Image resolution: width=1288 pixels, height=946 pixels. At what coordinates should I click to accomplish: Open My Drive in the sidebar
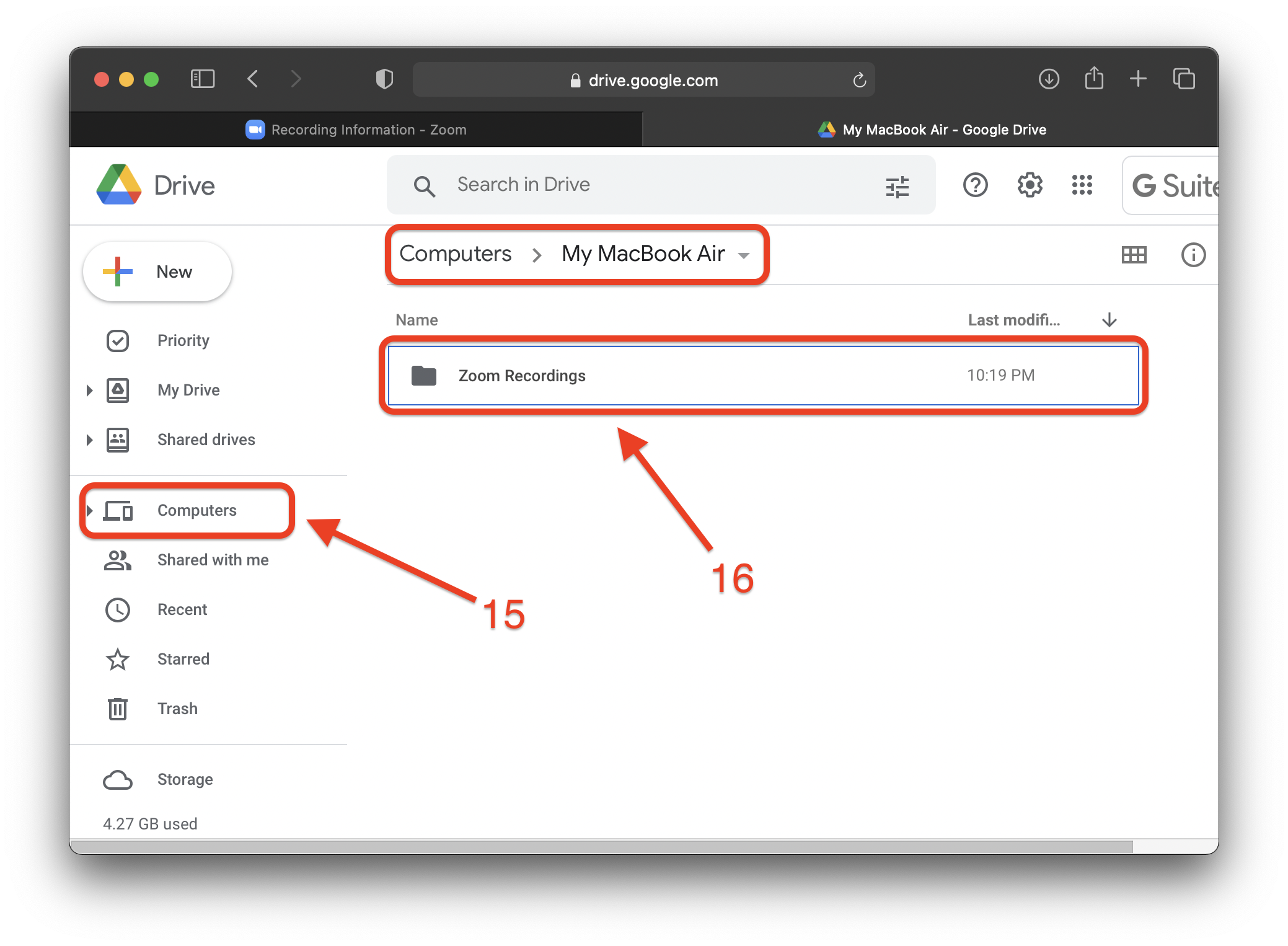188,390
